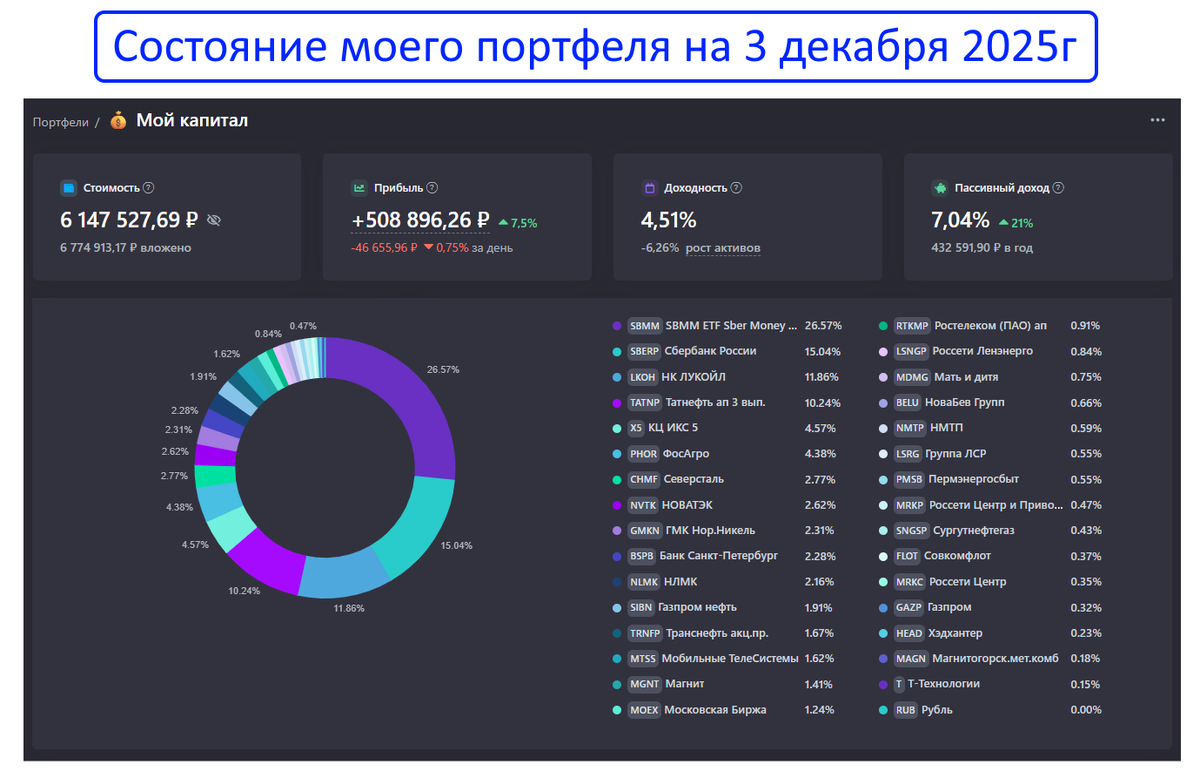Viewport: 1200px width, 778px height.
Task: Select the Ростелеком (ПАО) ап legend row
Action: tap(991, 326)
